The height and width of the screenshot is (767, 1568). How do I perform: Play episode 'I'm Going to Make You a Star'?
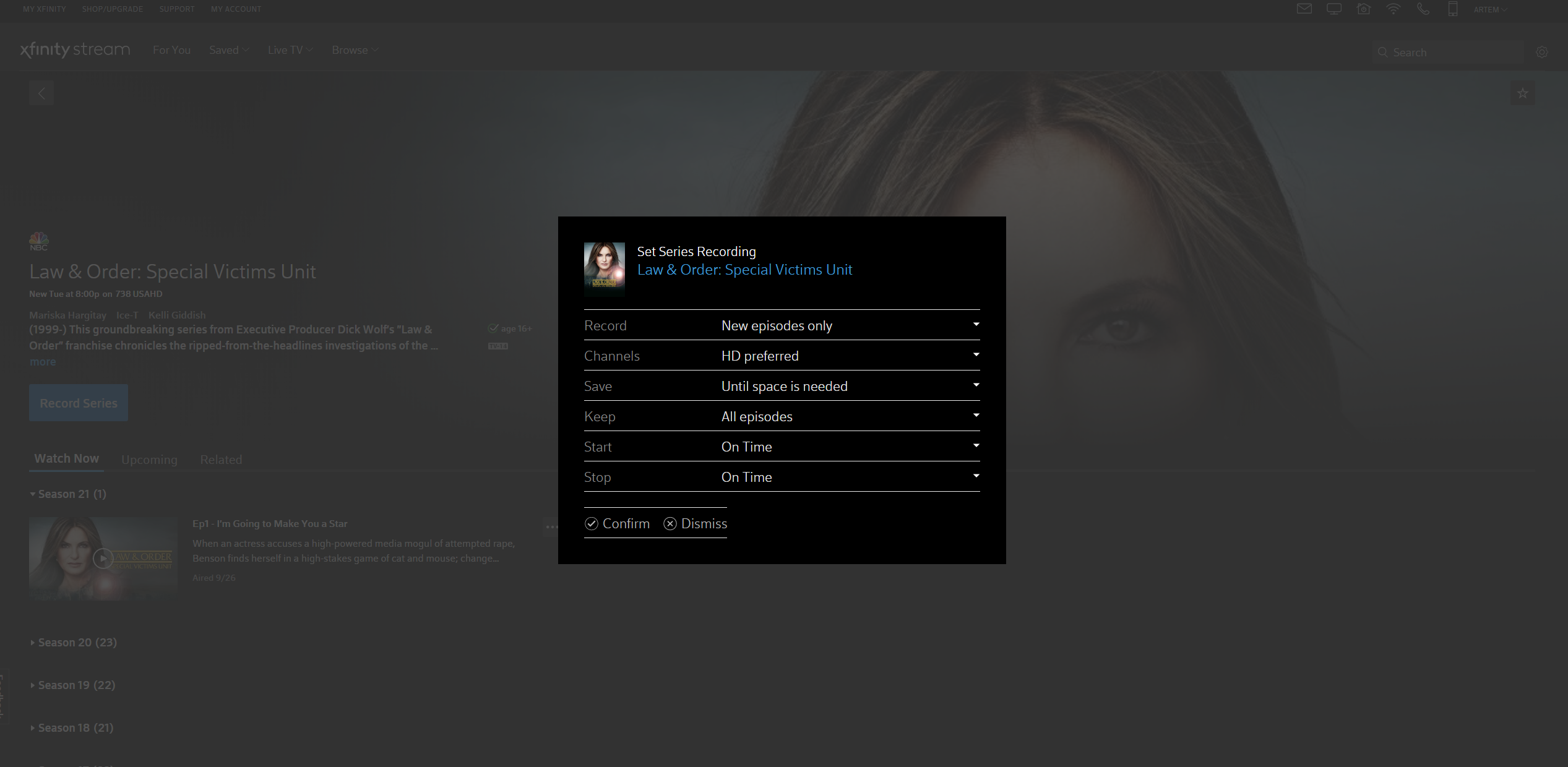click(x=103, y=558)
